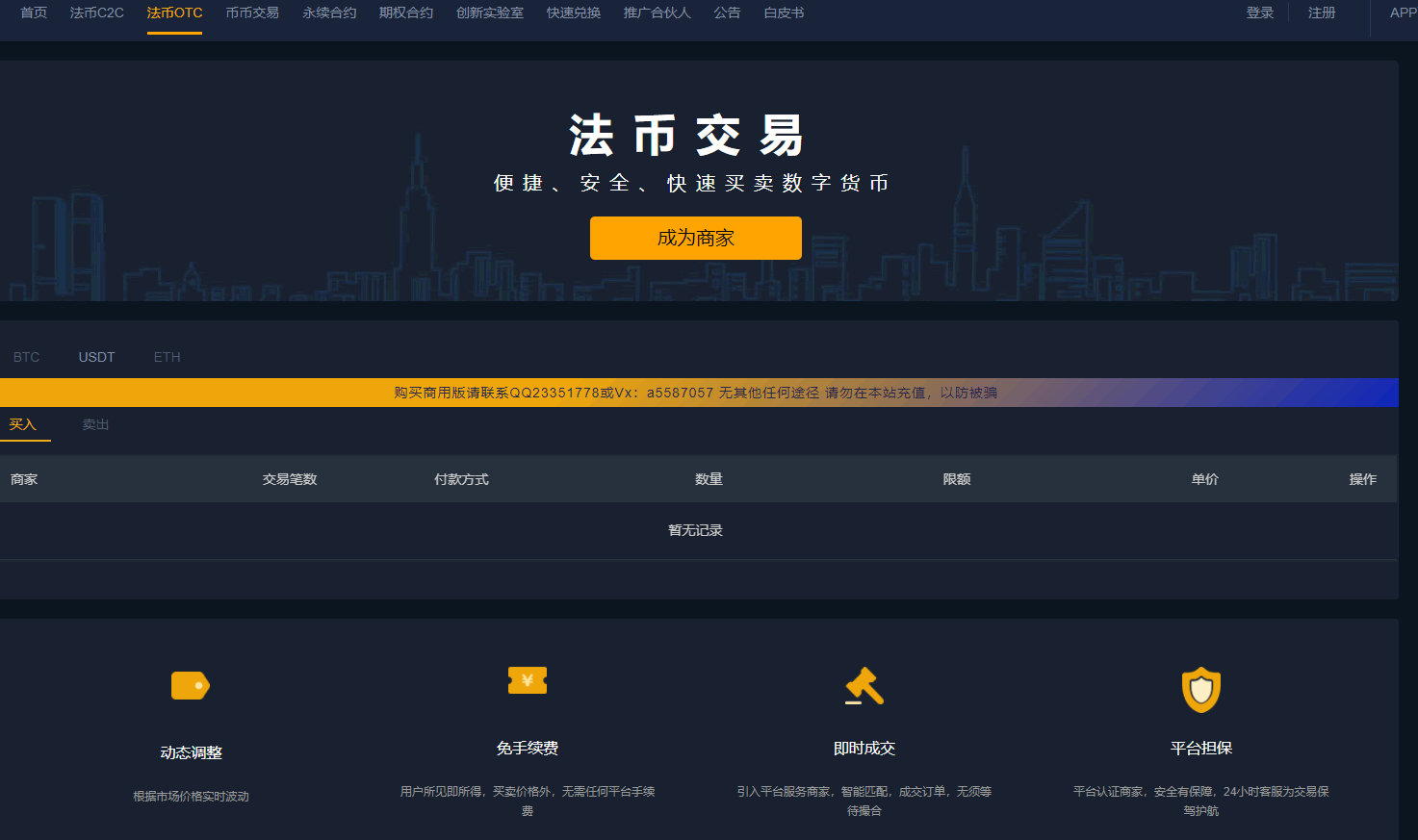1418x840 pixels.
Task: Click the 登录 login link
Action: point(1260,13)
